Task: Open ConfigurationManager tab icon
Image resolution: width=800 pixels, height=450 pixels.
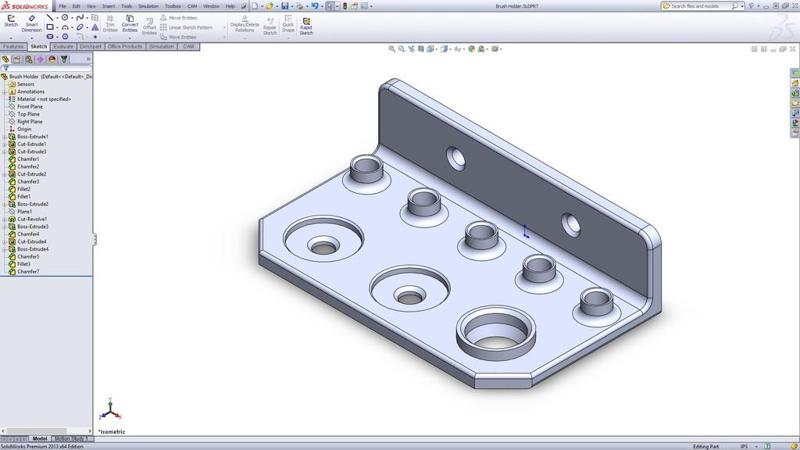Action: pyautogui.click(x=29, y=60)
